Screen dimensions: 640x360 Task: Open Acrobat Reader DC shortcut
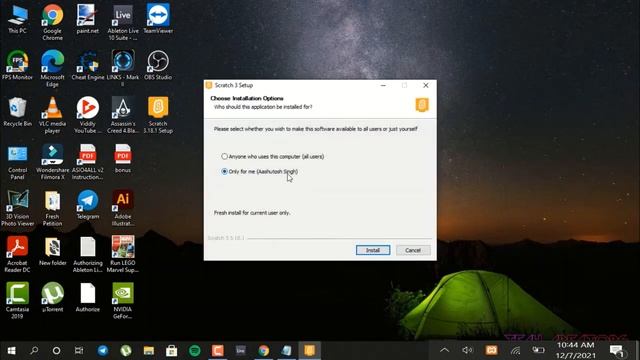click(18, 254)
